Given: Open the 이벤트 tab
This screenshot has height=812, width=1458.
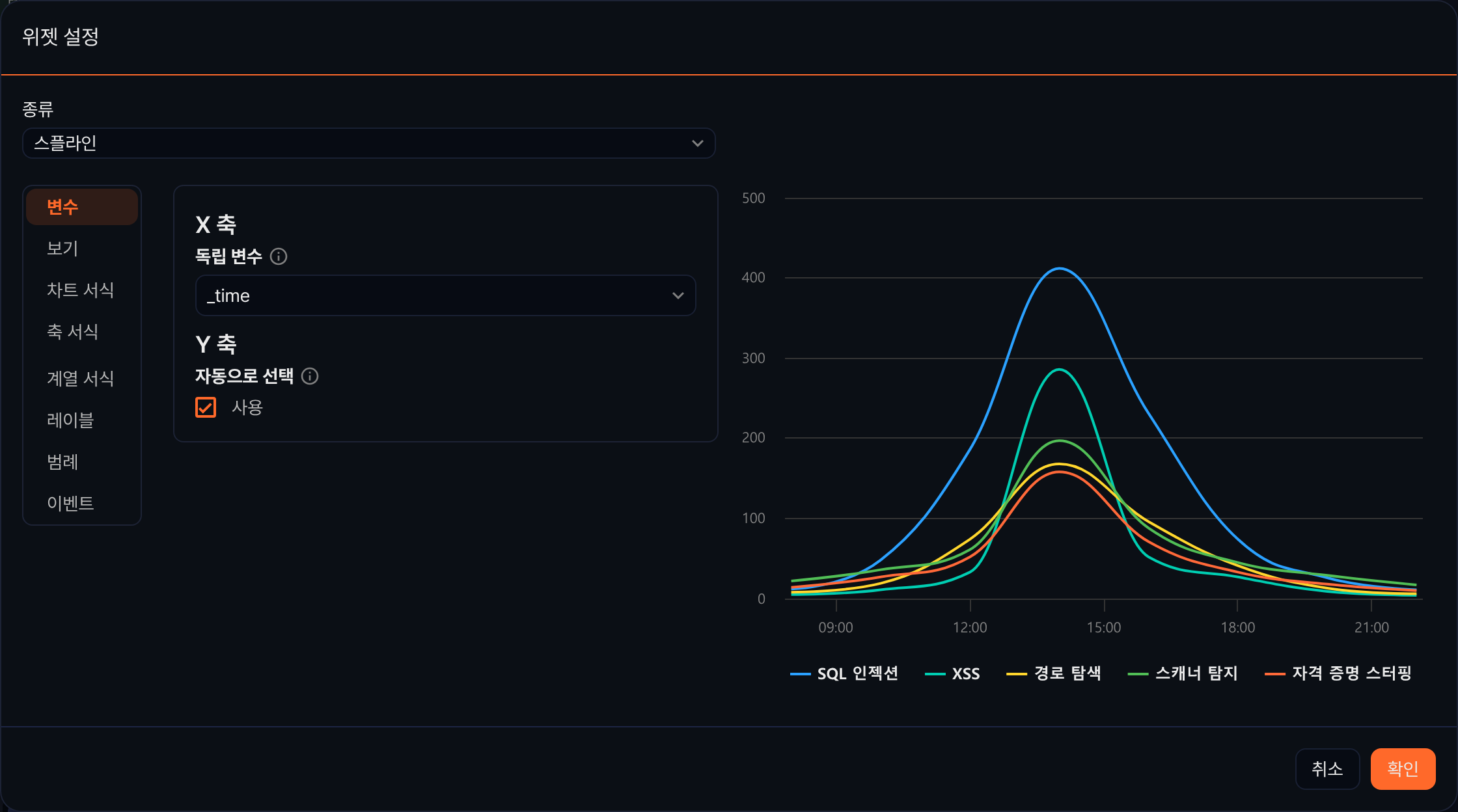Looking at the screenshot, I should point(82,504).
